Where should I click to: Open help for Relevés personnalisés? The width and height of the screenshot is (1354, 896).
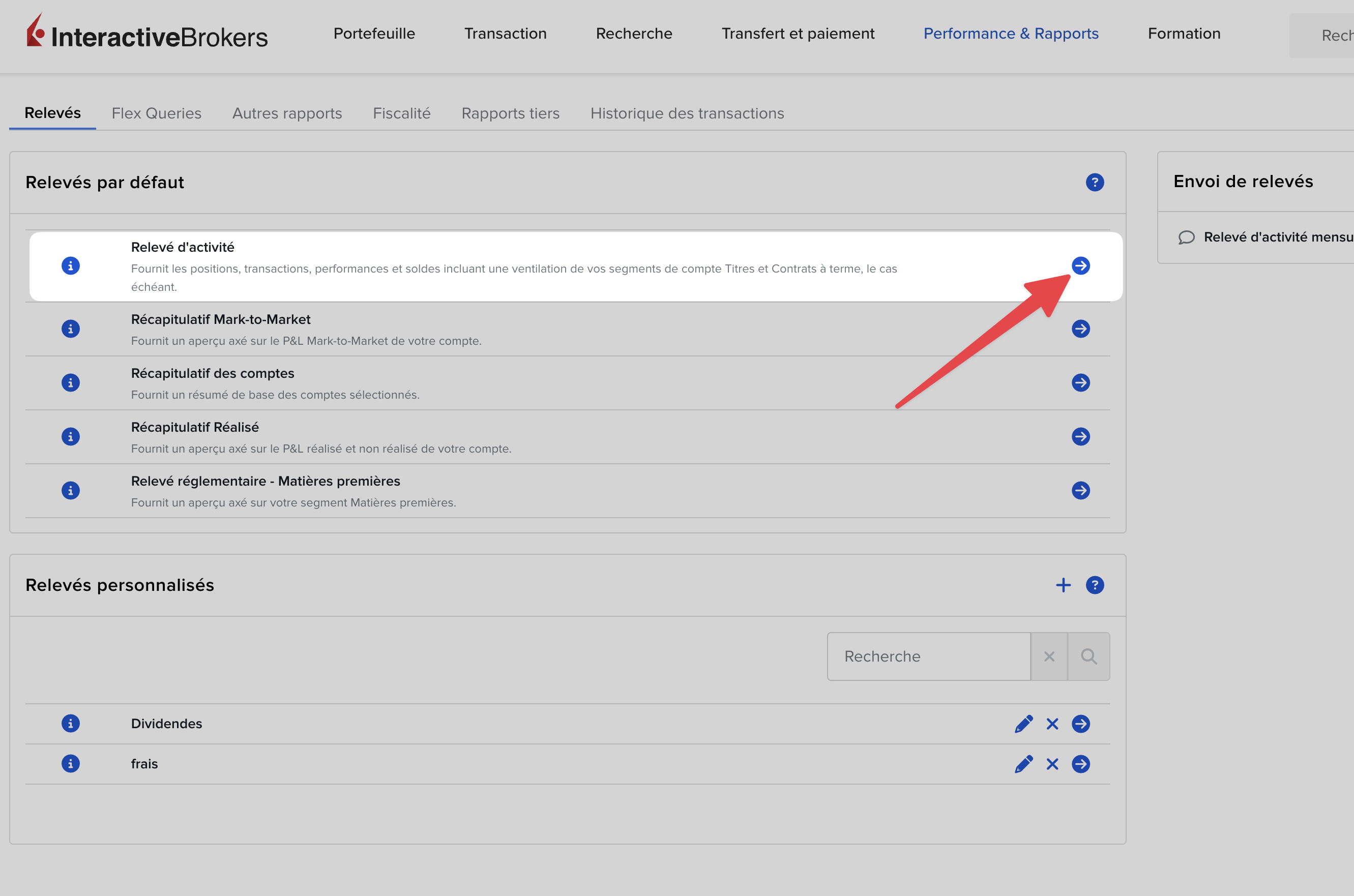point(1094,585)
